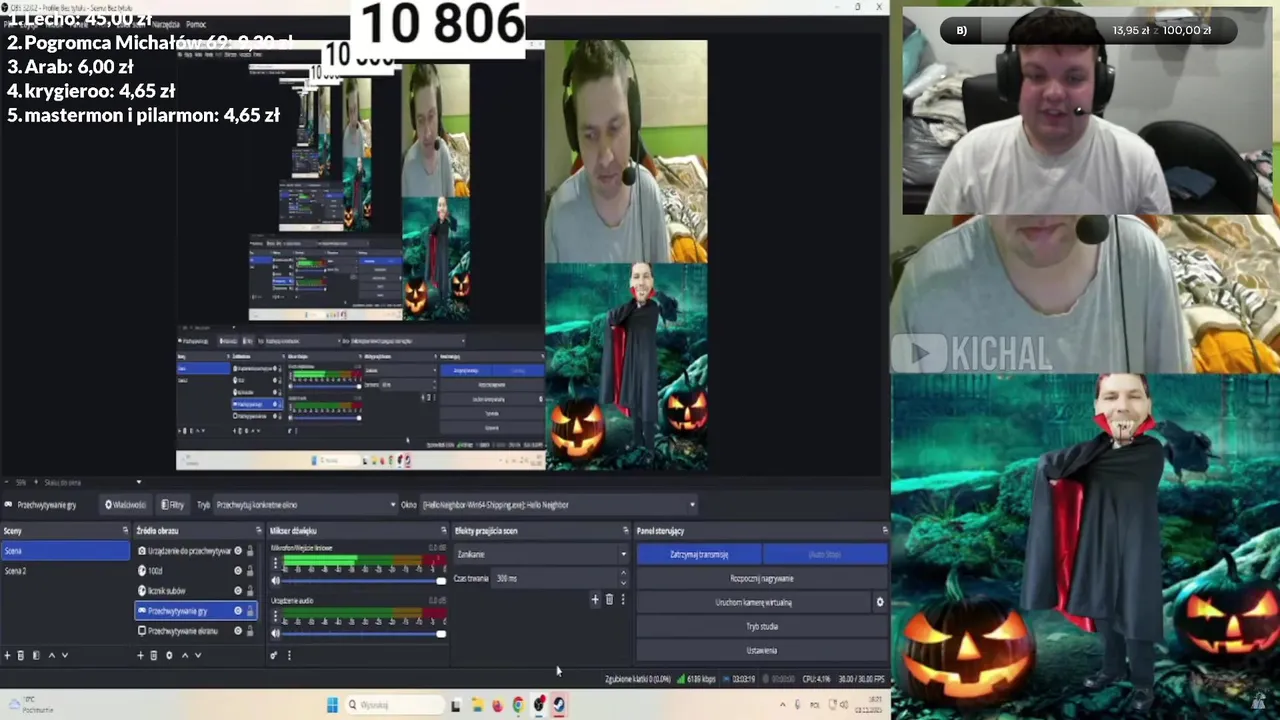1280x720 pixels.
Task: Adjust Urządzenie audio volume slider
Action: click(x=363, y=634)
